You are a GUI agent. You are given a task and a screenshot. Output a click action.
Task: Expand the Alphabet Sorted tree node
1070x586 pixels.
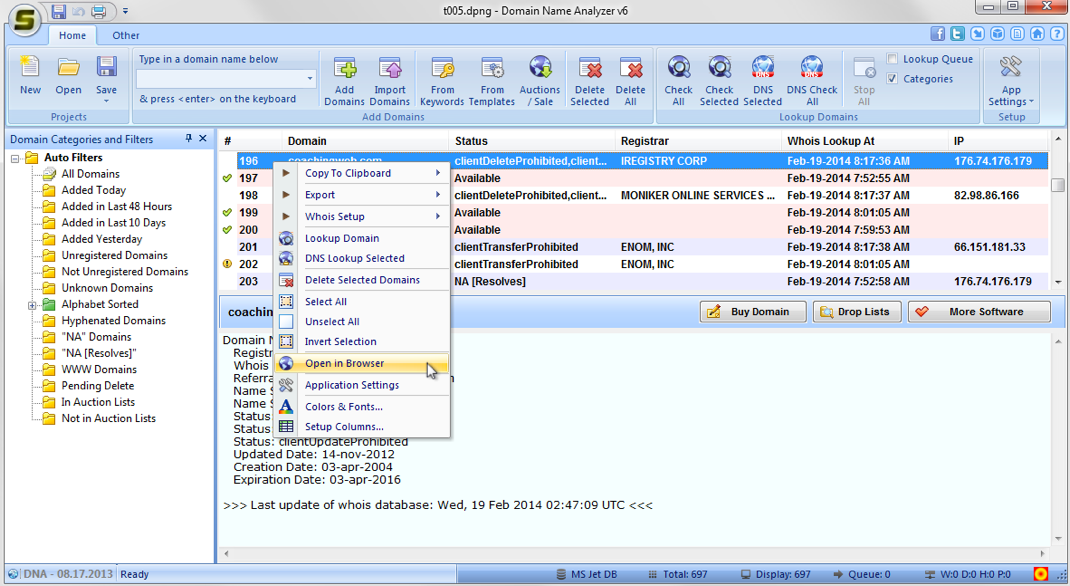tap(32, 305)
